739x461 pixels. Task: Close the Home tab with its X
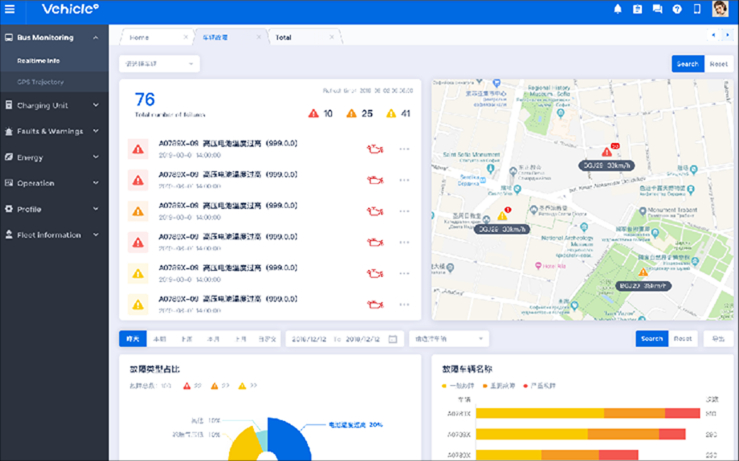pyautogui.click(x=185, y=37)
